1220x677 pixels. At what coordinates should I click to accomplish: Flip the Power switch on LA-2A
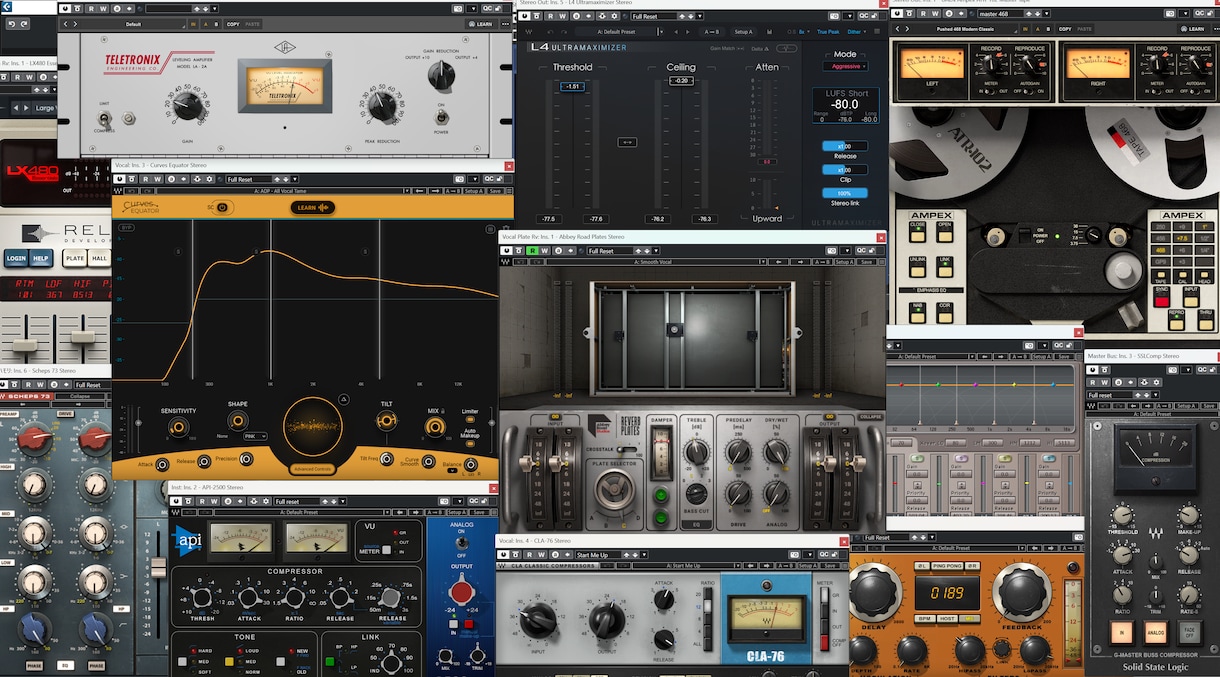tap(441, 117)
